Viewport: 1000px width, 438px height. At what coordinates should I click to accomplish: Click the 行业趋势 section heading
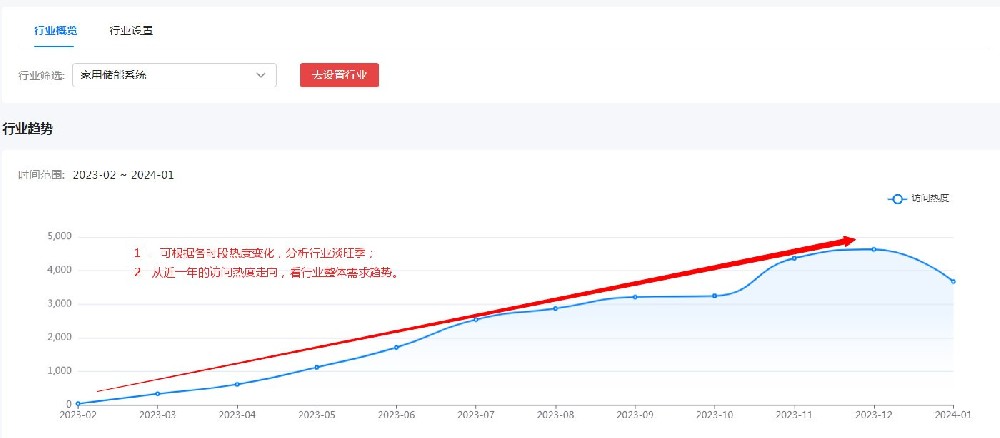tap(27, 129)
